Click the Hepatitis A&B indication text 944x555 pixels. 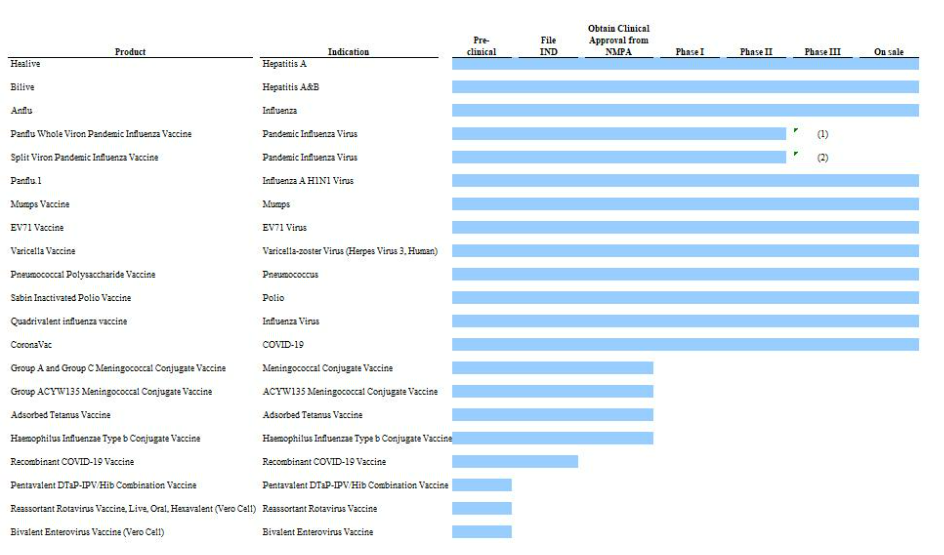click(x=291, y=87)
